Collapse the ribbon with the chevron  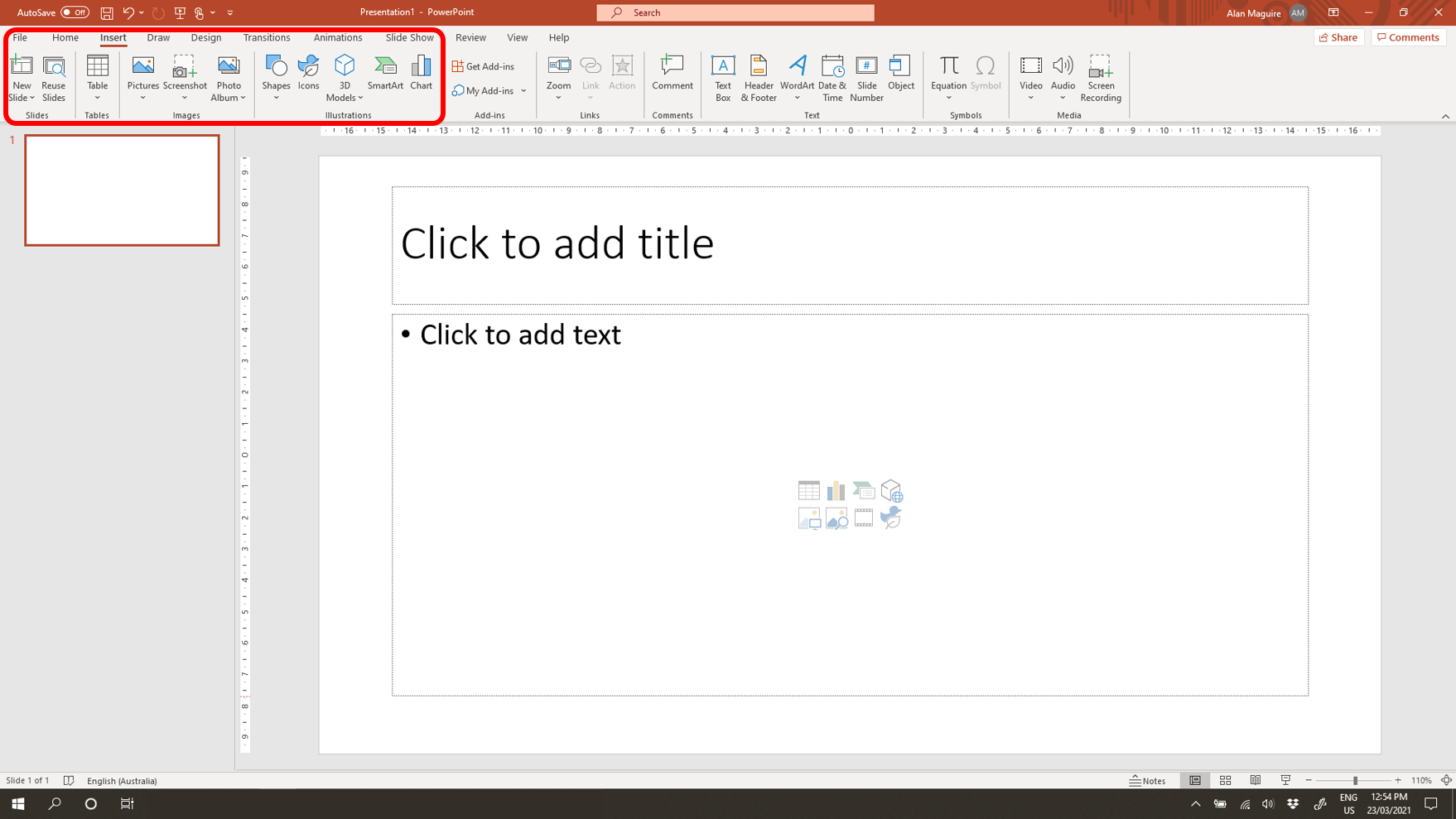(1445, 116)
